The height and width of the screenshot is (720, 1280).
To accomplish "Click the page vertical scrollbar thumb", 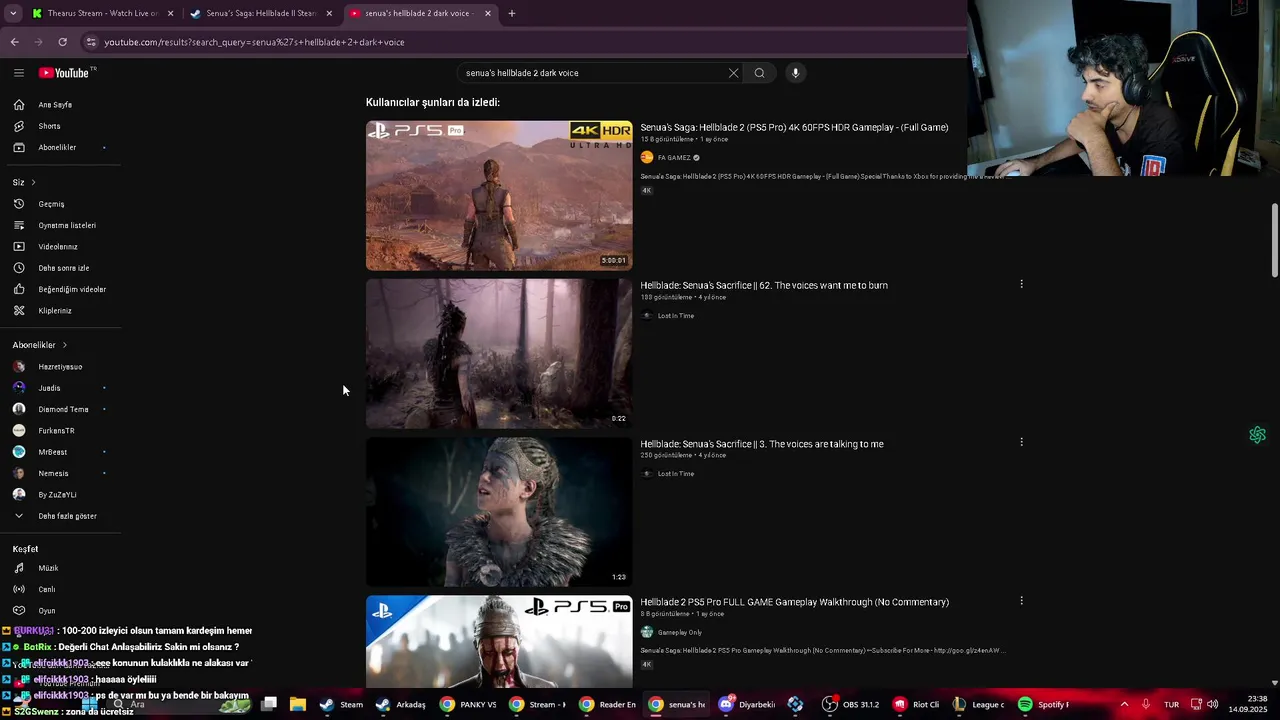I will 1274,240.
